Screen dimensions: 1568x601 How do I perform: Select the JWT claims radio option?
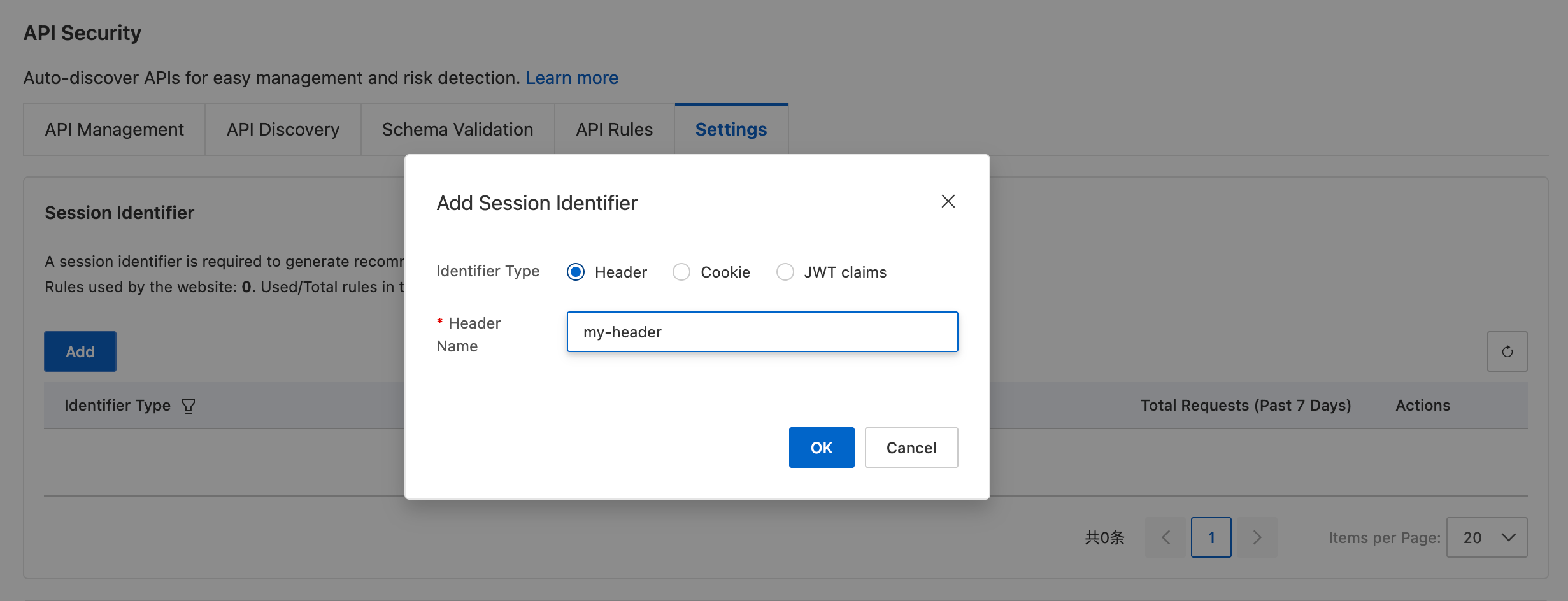tap(785, 272)
